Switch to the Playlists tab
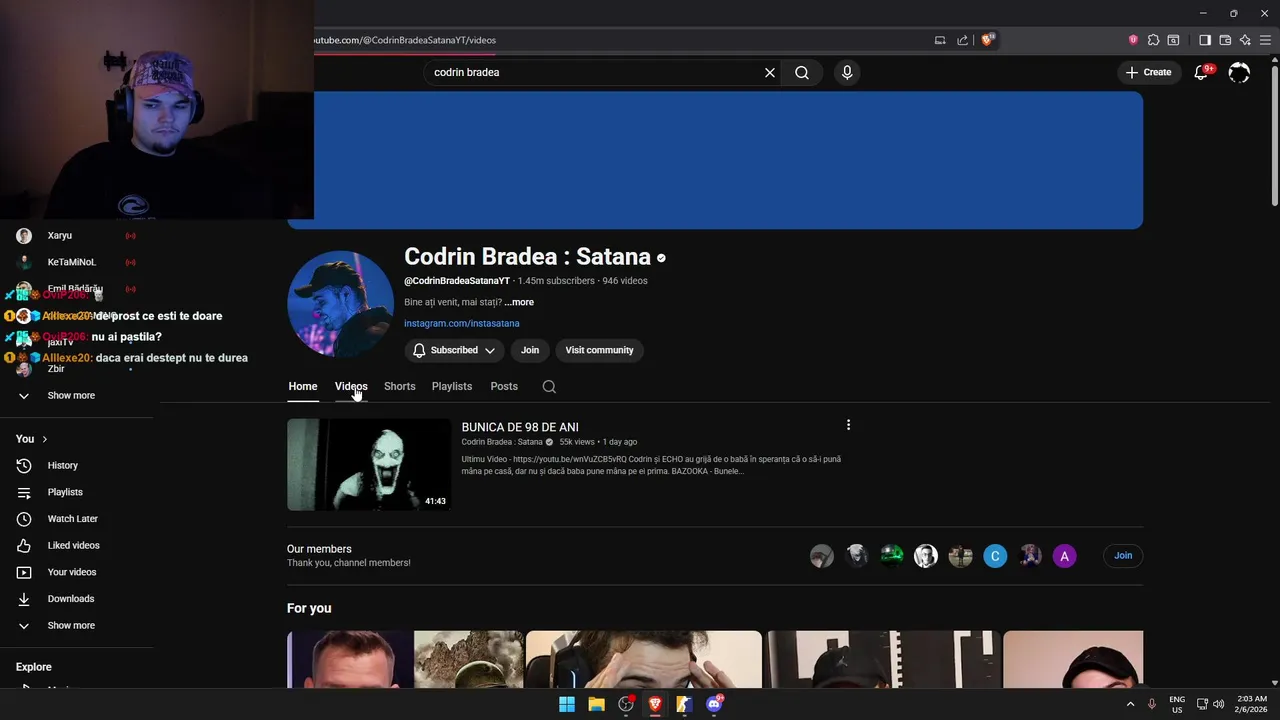 [x=452, y=386]
